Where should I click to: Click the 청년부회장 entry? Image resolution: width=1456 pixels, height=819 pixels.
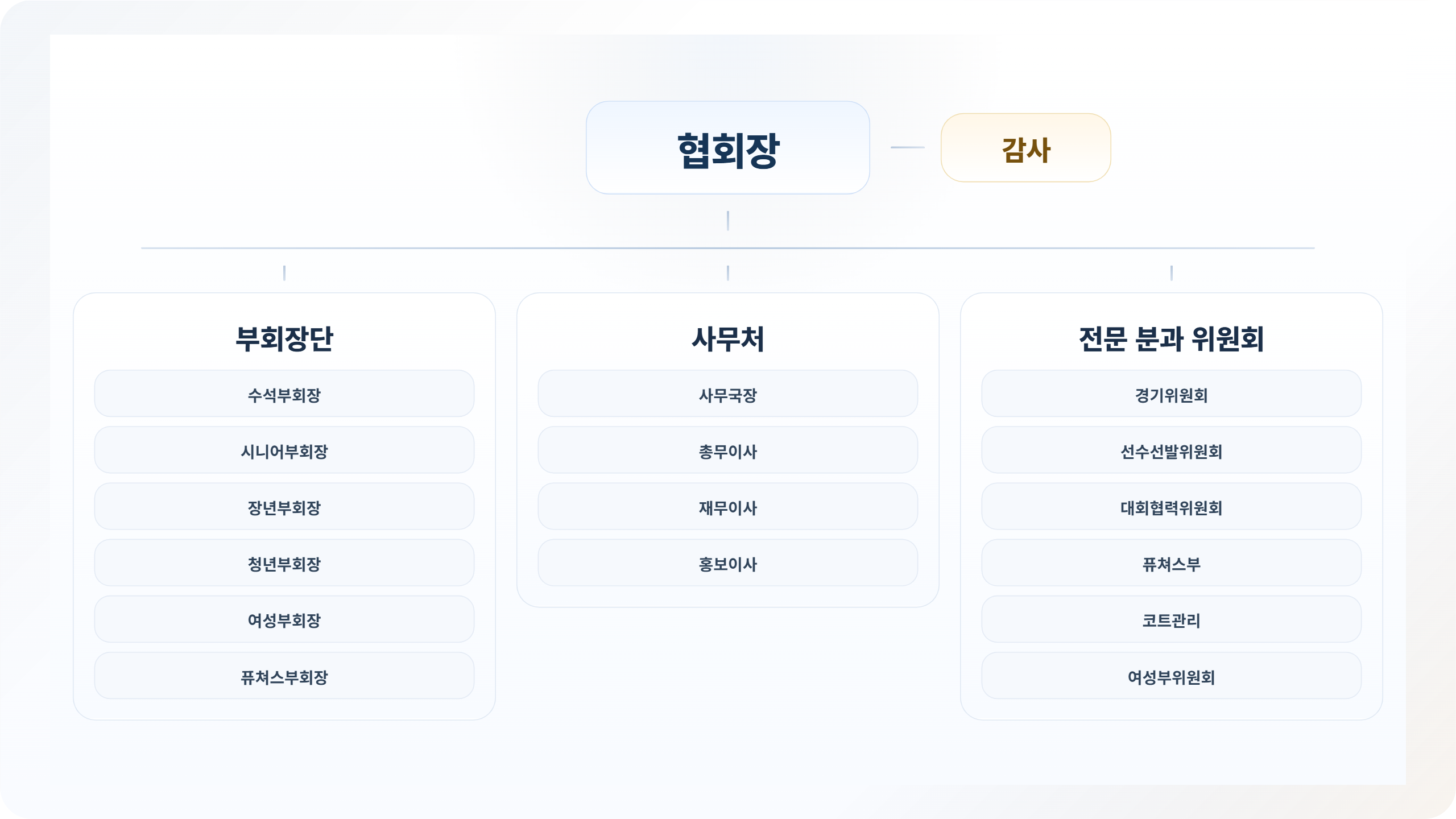[x=284, y=563]
